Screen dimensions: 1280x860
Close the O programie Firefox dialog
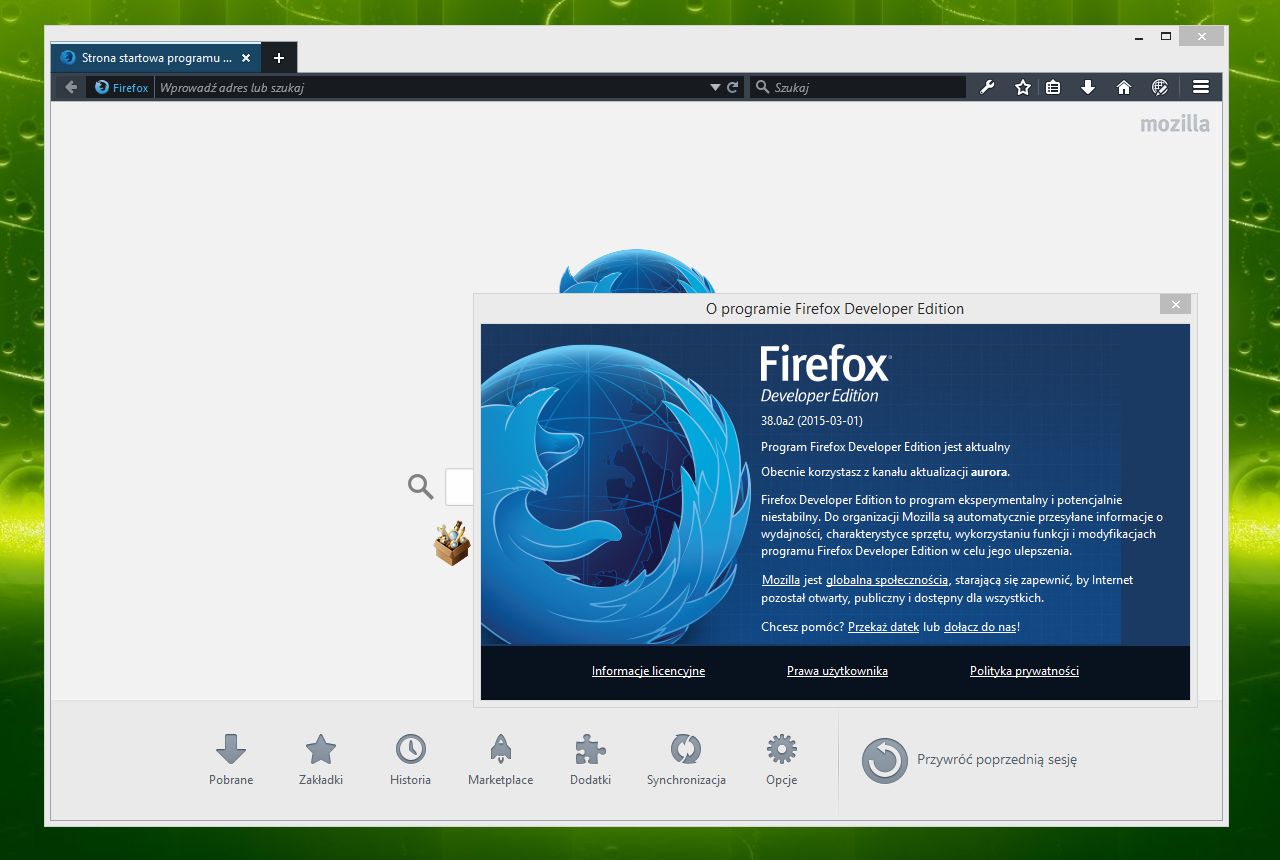pos(1176,304)
